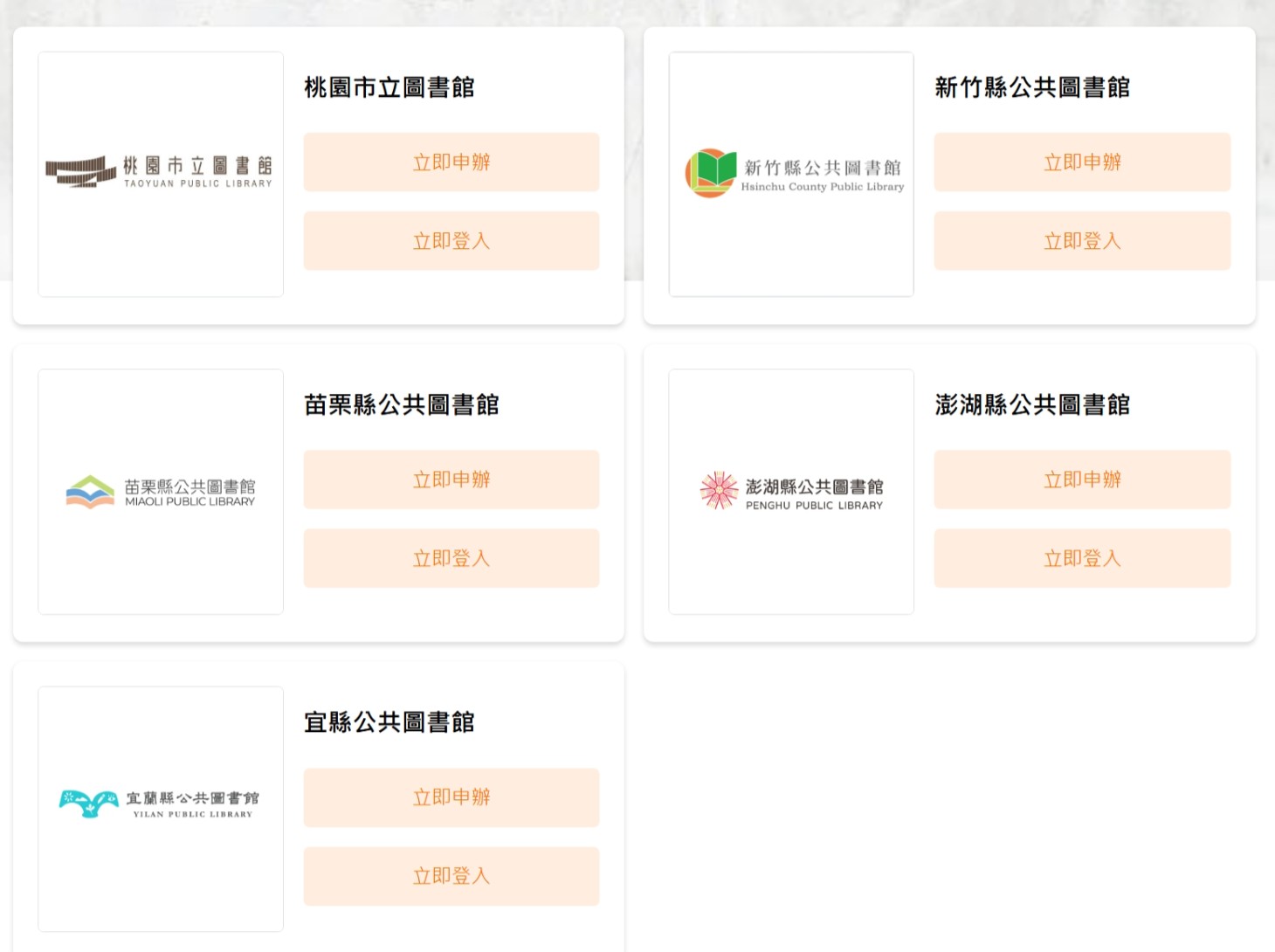Apply now (立即申辦) for 澎湖縣公共圖書館
The image size is (1275, 952).
(1082, 479)
